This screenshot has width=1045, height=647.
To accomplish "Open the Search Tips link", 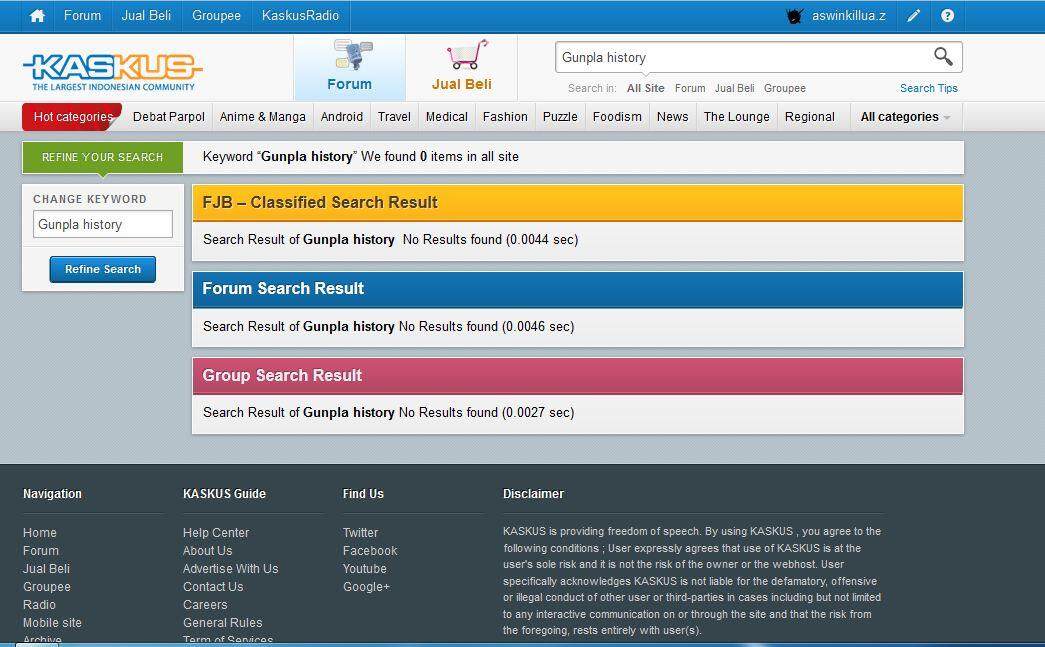I will 928,88.
